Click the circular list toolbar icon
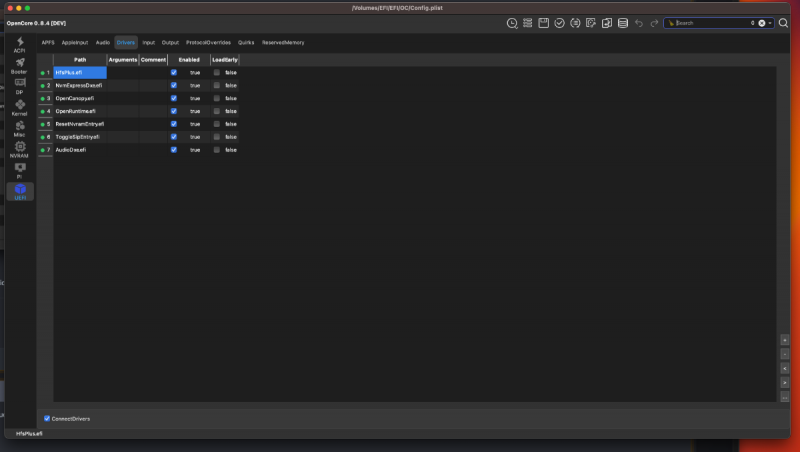 click(575, 23)
